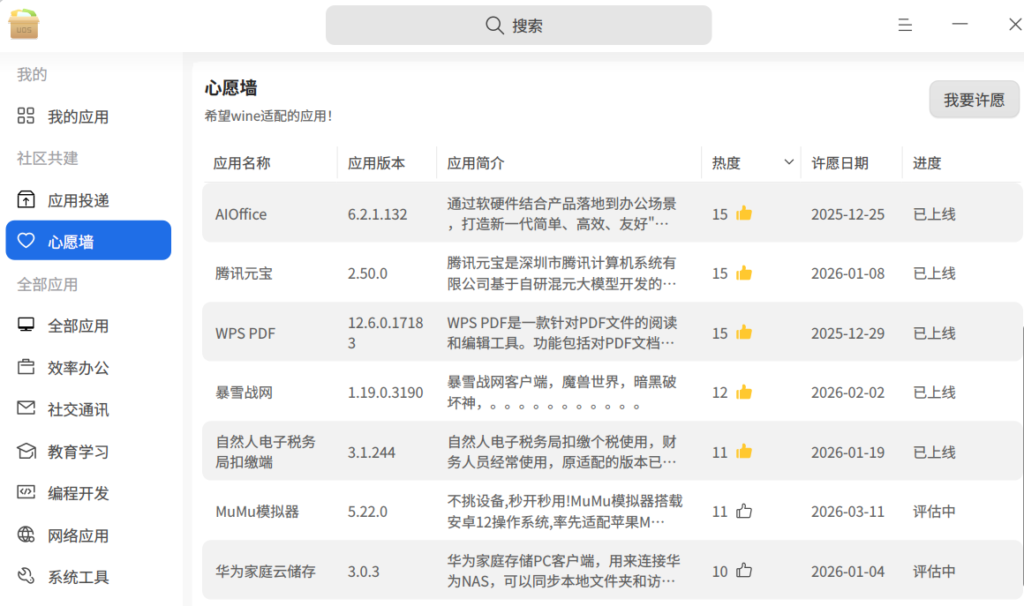The width and height of the screenshot is (1024, 606).
Task: Click the 教育学习 graduation cap icon
Action: click(27, 451)
